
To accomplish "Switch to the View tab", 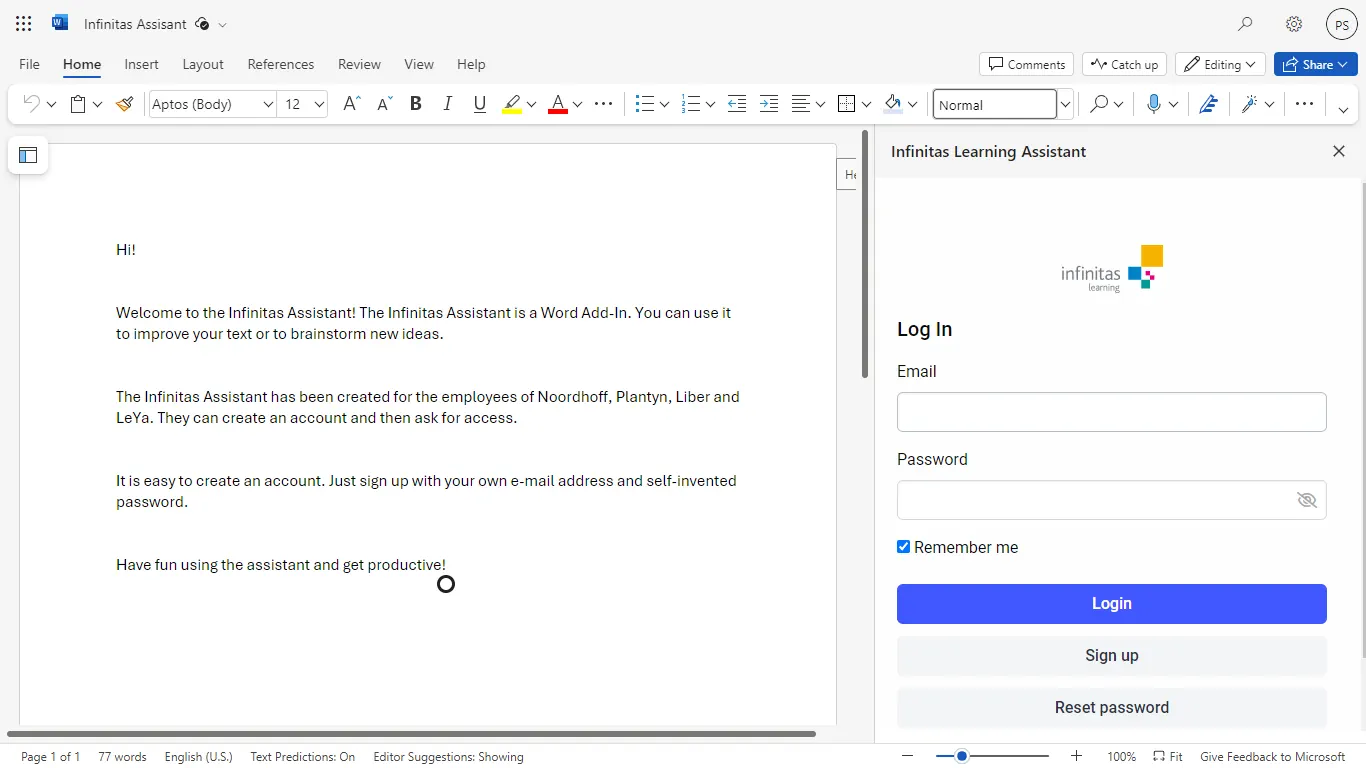I will (x=419, y=64).
